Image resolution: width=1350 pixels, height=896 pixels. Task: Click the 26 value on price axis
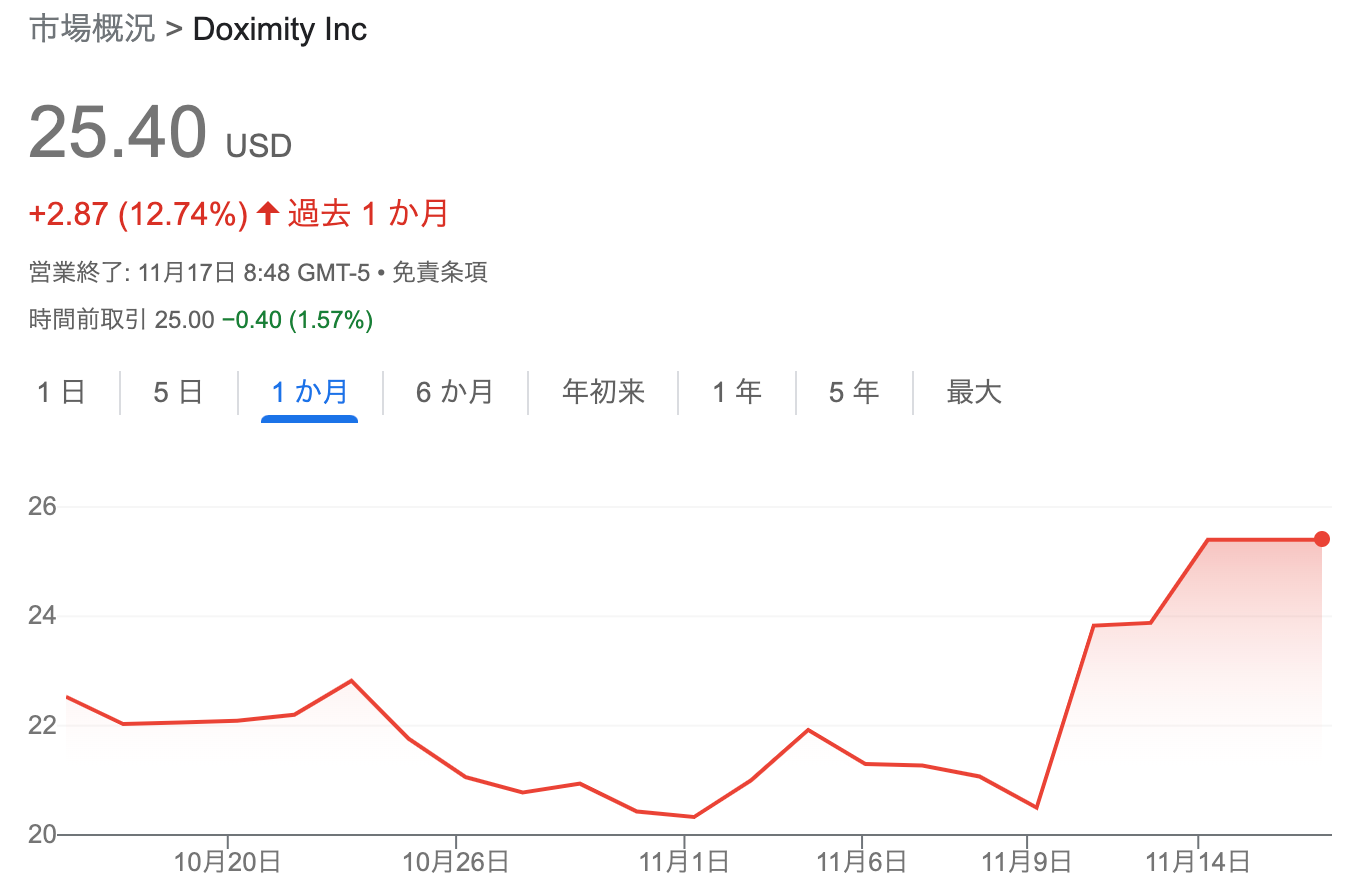point(43,507)
